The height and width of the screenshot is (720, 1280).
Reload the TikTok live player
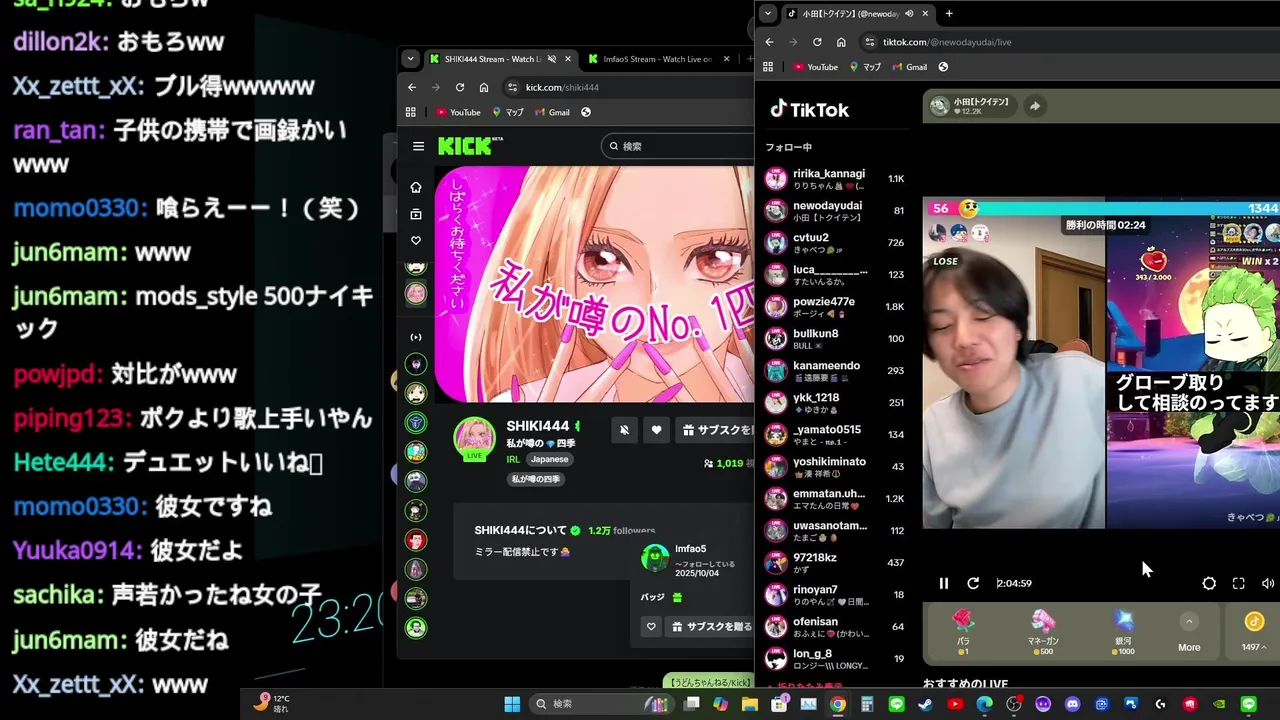pos(973,583)
